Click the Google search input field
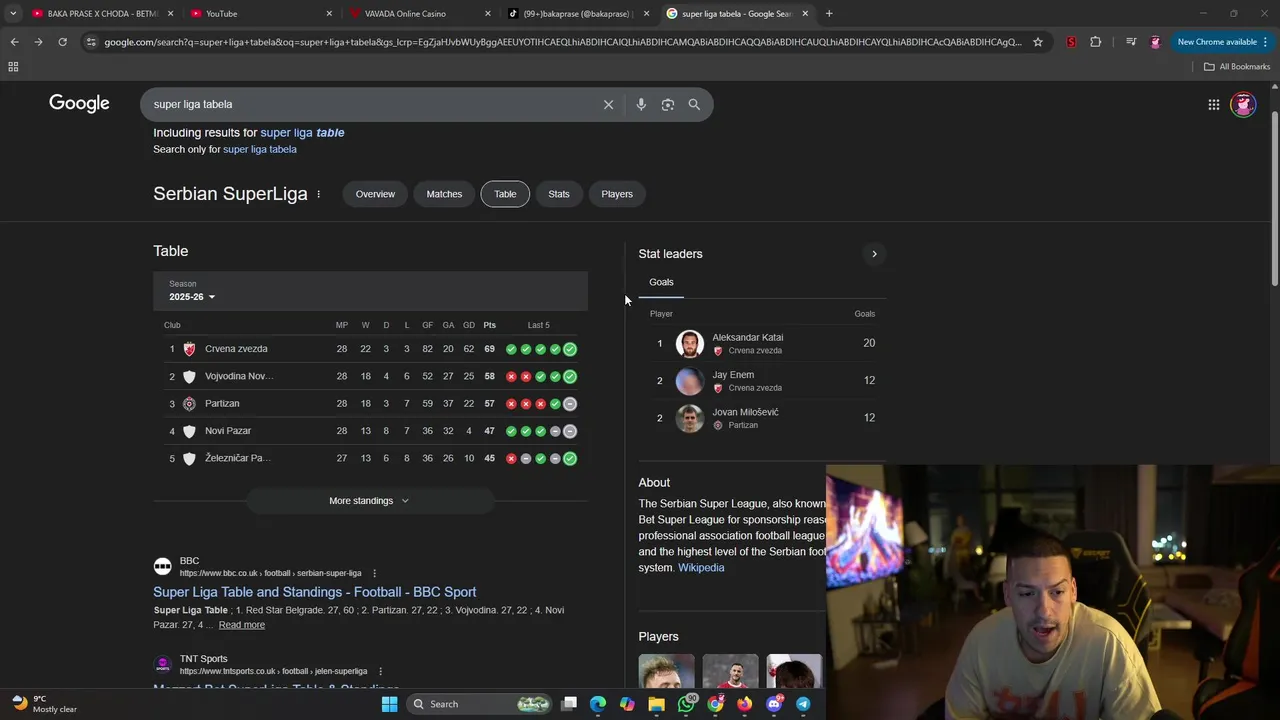This screenshot has width=1280, height=720. tap(370, 104)
